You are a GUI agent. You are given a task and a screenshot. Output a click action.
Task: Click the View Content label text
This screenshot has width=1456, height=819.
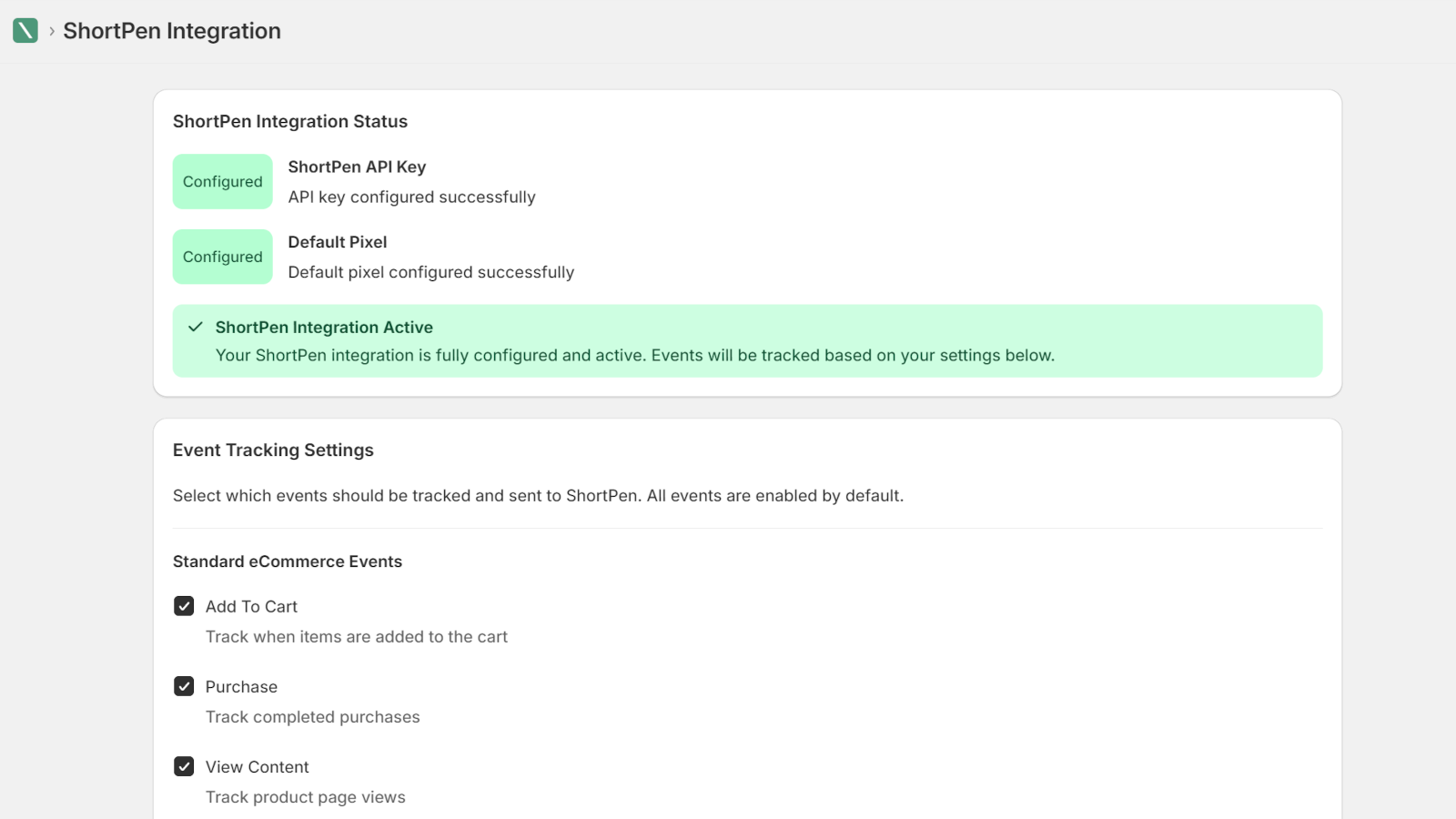tap(258, 767)
